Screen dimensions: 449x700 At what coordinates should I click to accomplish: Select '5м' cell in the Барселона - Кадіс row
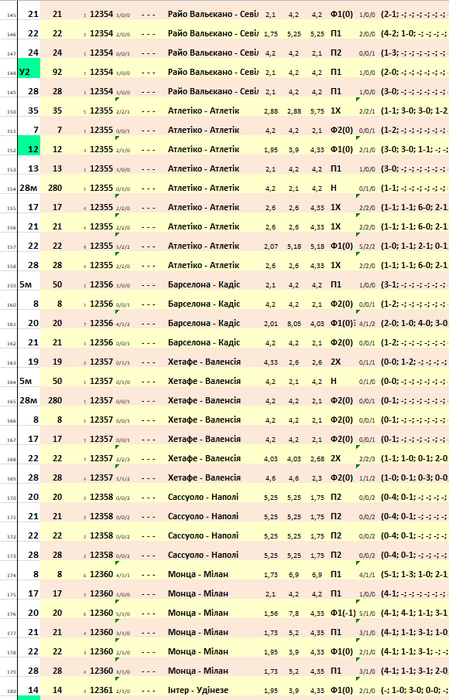pyautogui.click(x=25, y=284)
